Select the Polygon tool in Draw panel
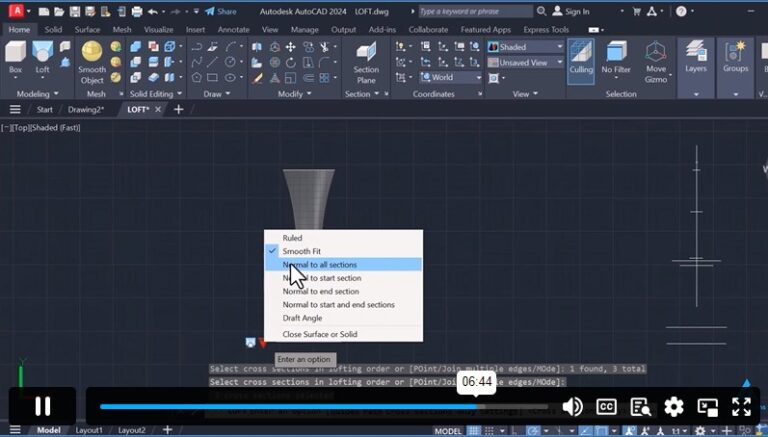Image resolution: width=768 pixels, height=437 pixels. tap(196, 77)
